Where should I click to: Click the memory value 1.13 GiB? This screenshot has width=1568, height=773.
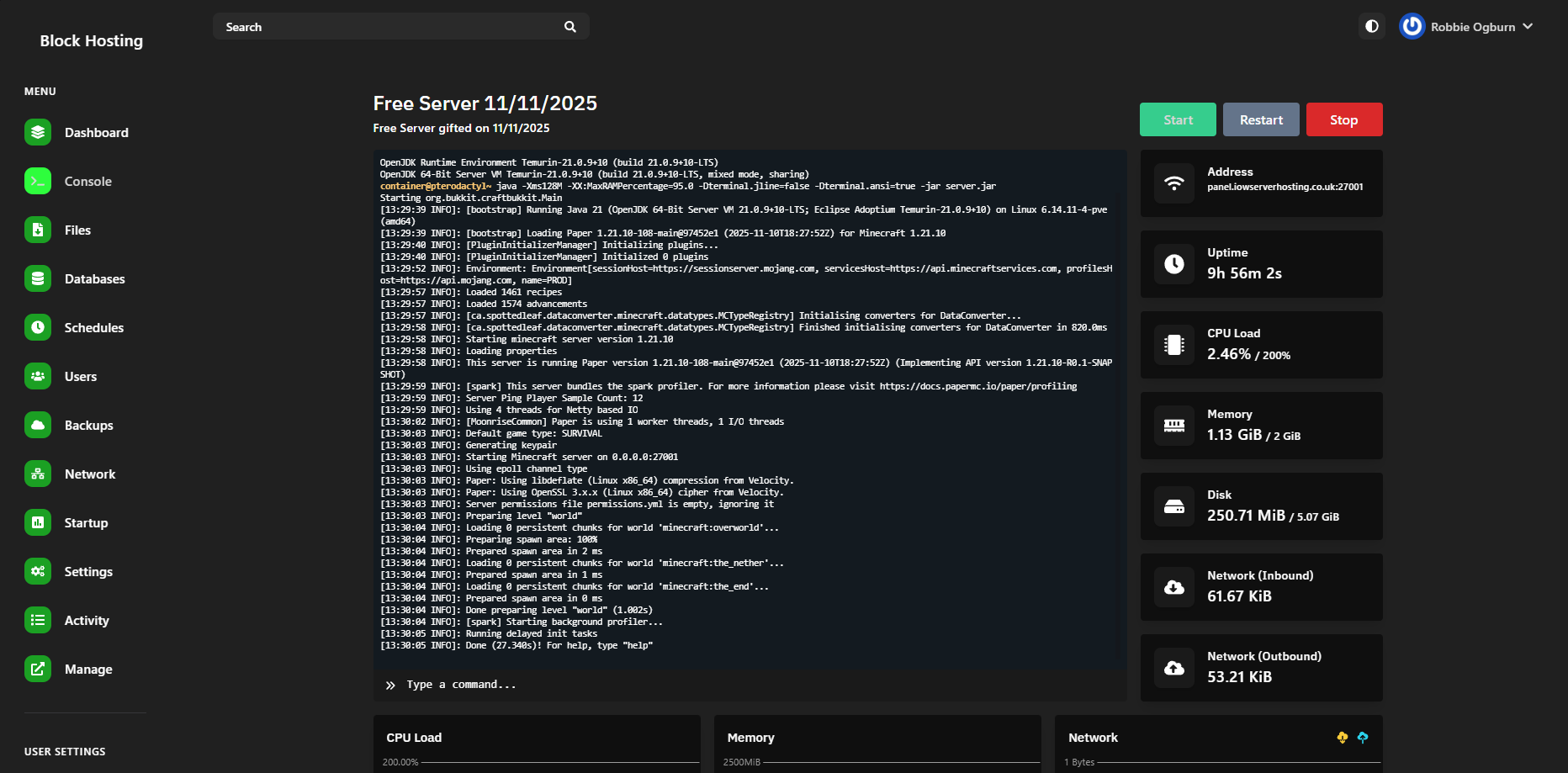[1235, 435]
